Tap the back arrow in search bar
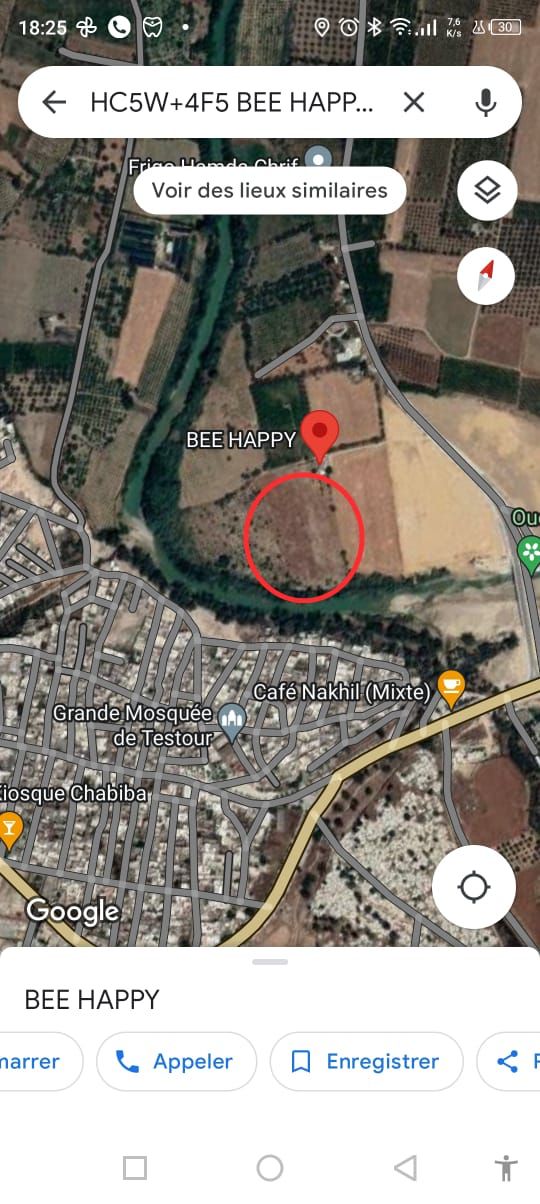Image resolution: width=540 pixels, height=1204 pixels. point(54,102)
